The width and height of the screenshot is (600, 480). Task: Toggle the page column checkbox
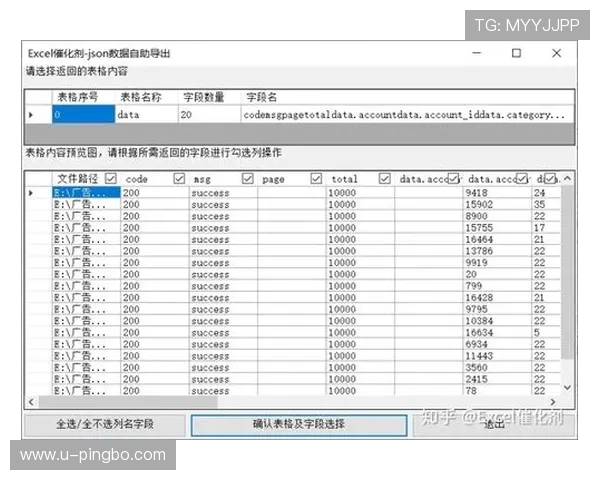click(316, 178)
